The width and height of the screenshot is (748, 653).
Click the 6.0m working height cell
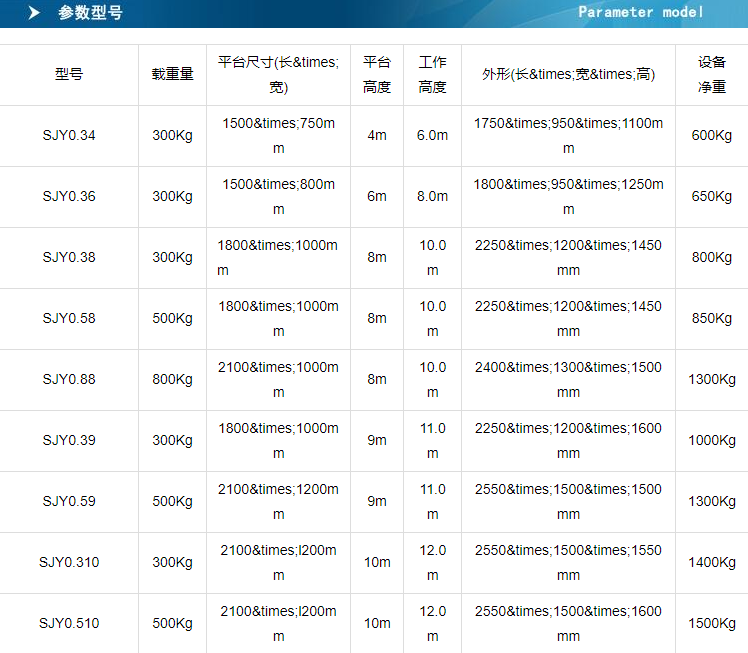point(433,135)
